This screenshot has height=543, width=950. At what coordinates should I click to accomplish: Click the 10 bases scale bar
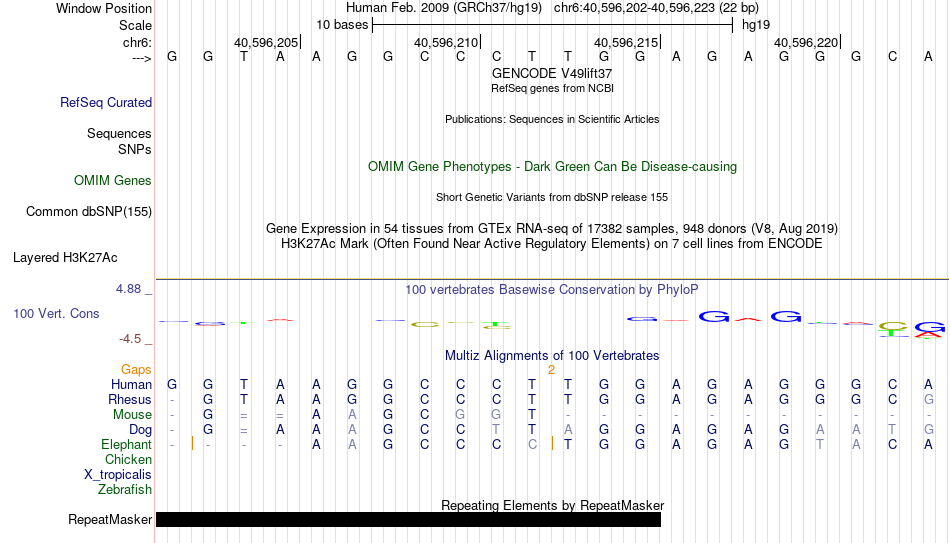tap(553, 25)
